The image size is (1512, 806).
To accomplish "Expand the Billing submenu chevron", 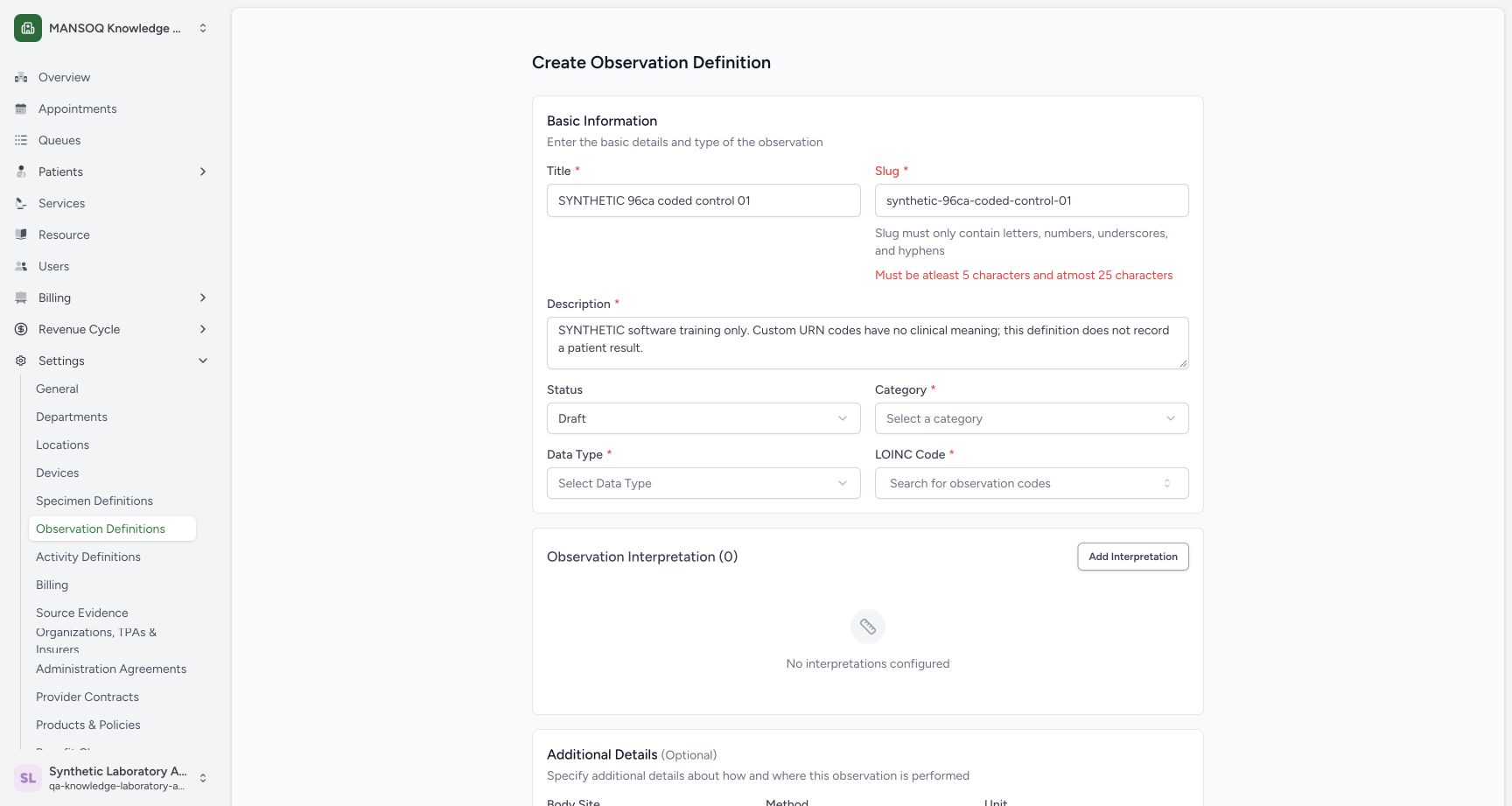I will pyautogui.click(x=203, y=298).
